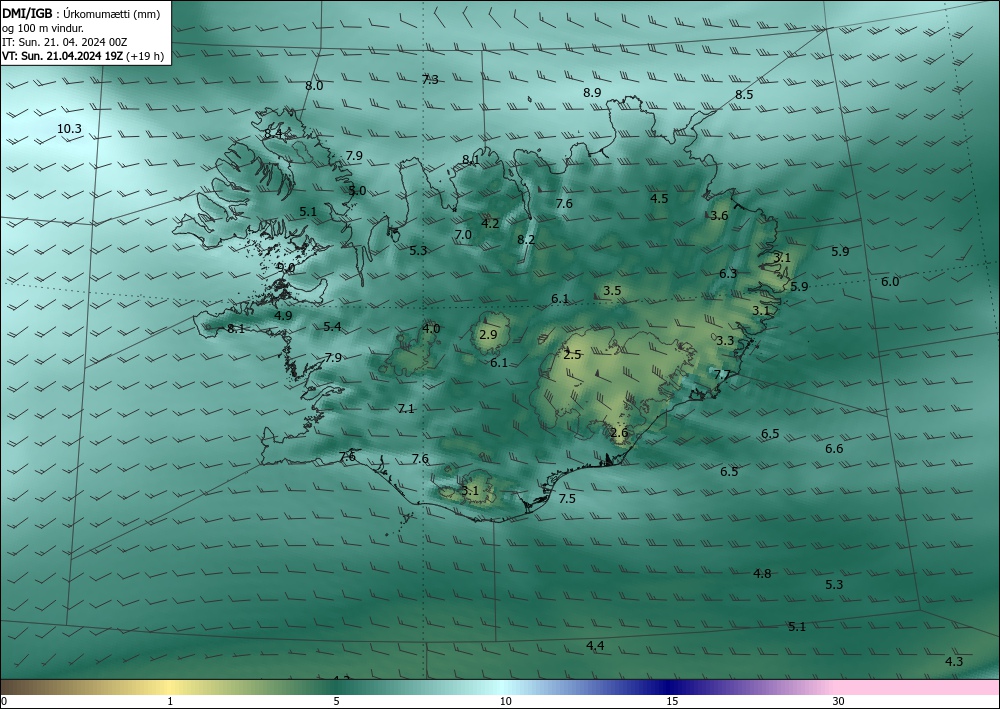Click the 10.3 value over the northwest sea
Viewport: 1000px width, 709px height.
pos(70,129)
